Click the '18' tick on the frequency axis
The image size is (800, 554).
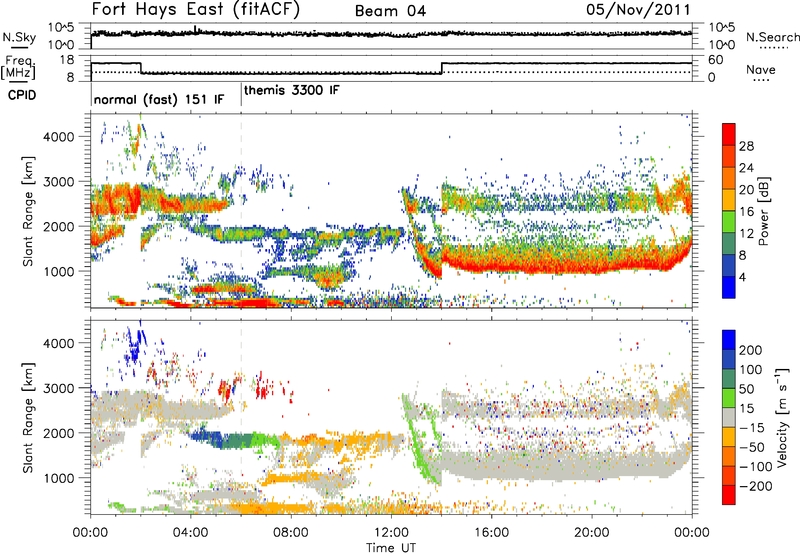[68, 60]
